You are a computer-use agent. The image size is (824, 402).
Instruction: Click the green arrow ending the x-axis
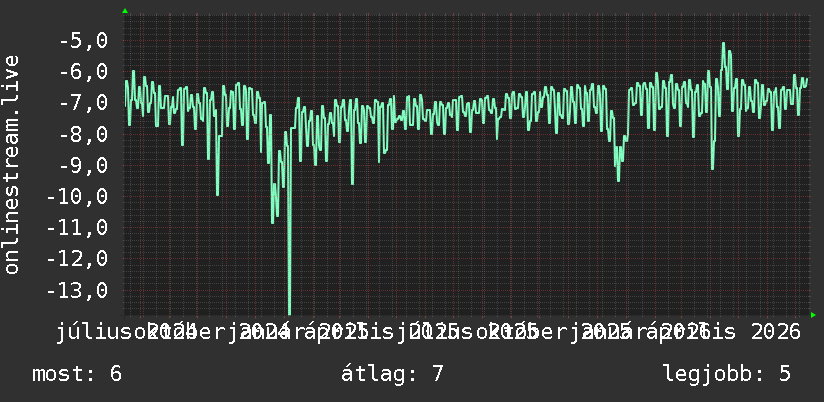[813, 315]
